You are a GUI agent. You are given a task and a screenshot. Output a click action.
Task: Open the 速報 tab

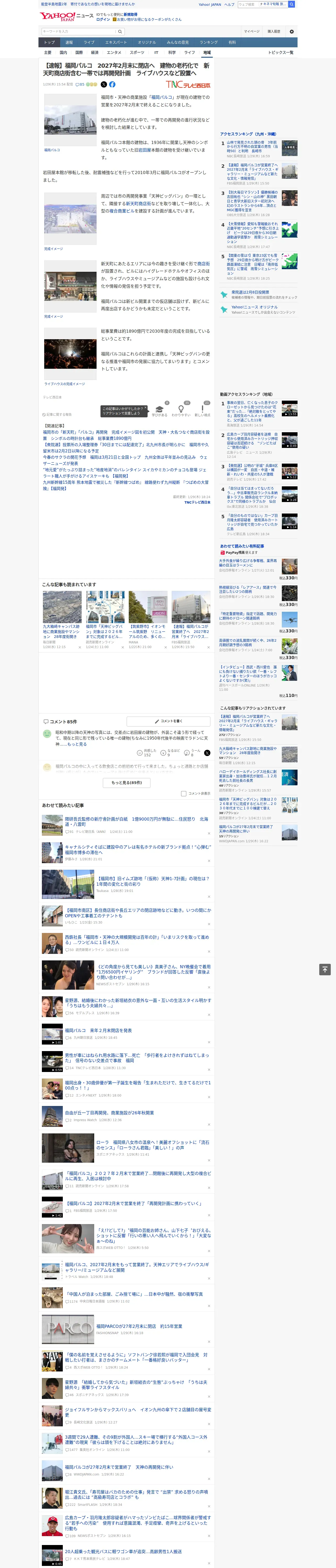[69, 43]
